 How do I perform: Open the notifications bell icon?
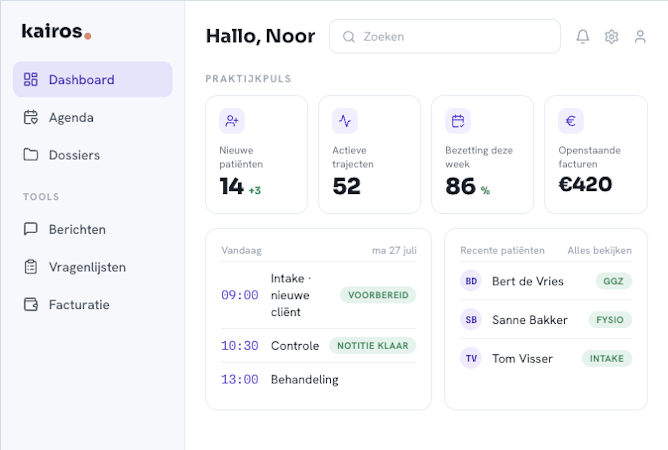pyautogui.click(x=583, y=37)
